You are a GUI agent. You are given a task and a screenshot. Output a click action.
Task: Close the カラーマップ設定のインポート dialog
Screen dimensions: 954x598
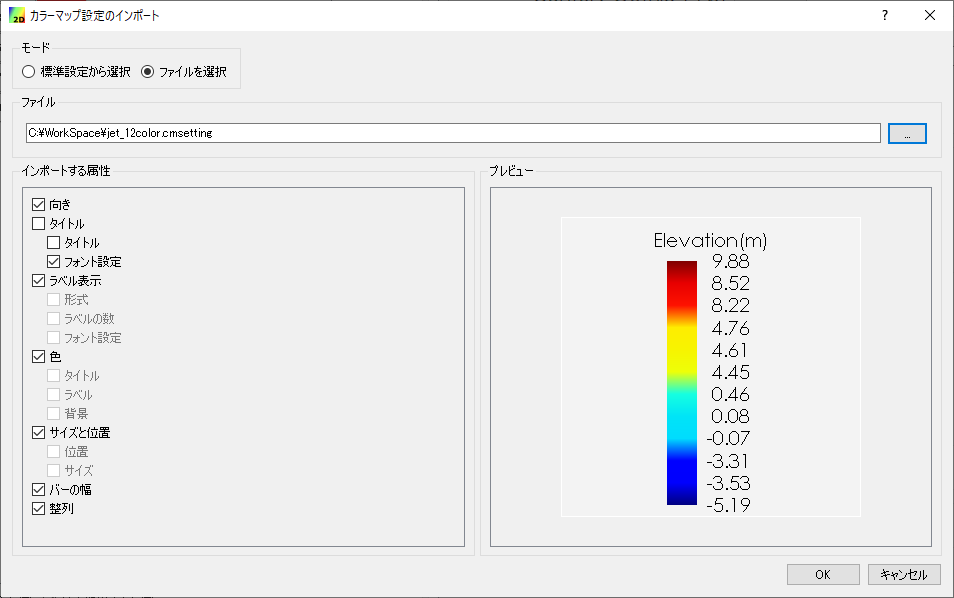(x=930, y=15)
